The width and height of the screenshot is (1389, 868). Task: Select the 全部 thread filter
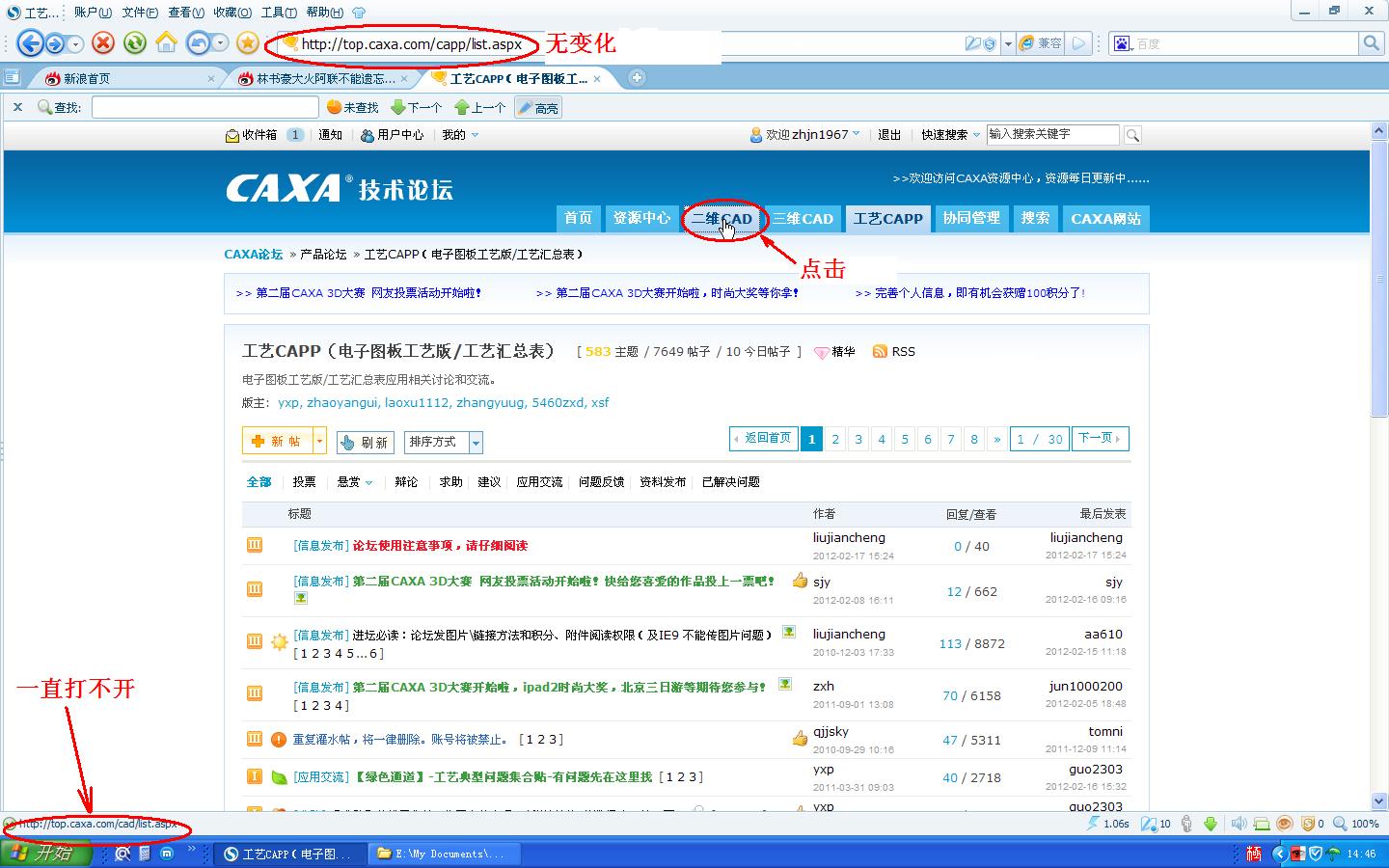click(259, 482)
